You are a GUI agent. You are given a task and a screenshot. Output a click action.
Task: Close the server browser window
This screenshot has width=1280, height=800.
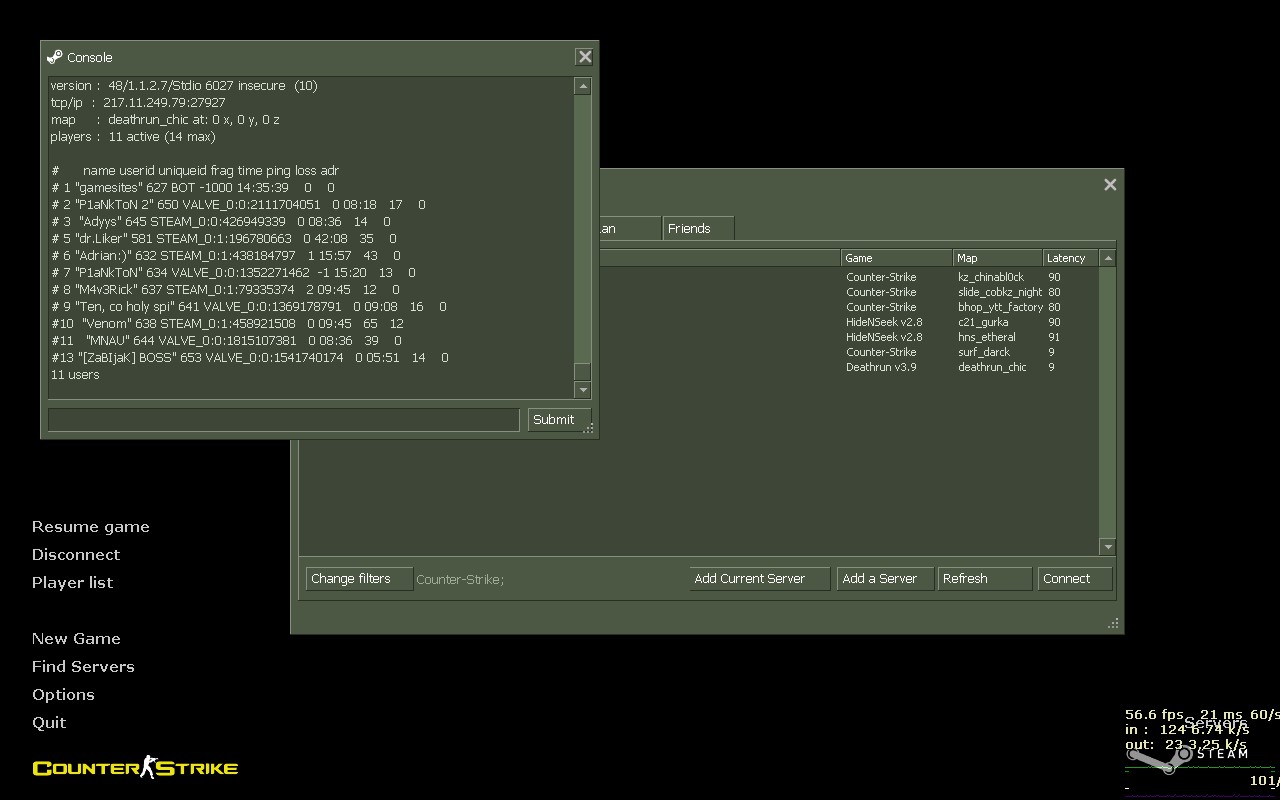[1110, 184]
